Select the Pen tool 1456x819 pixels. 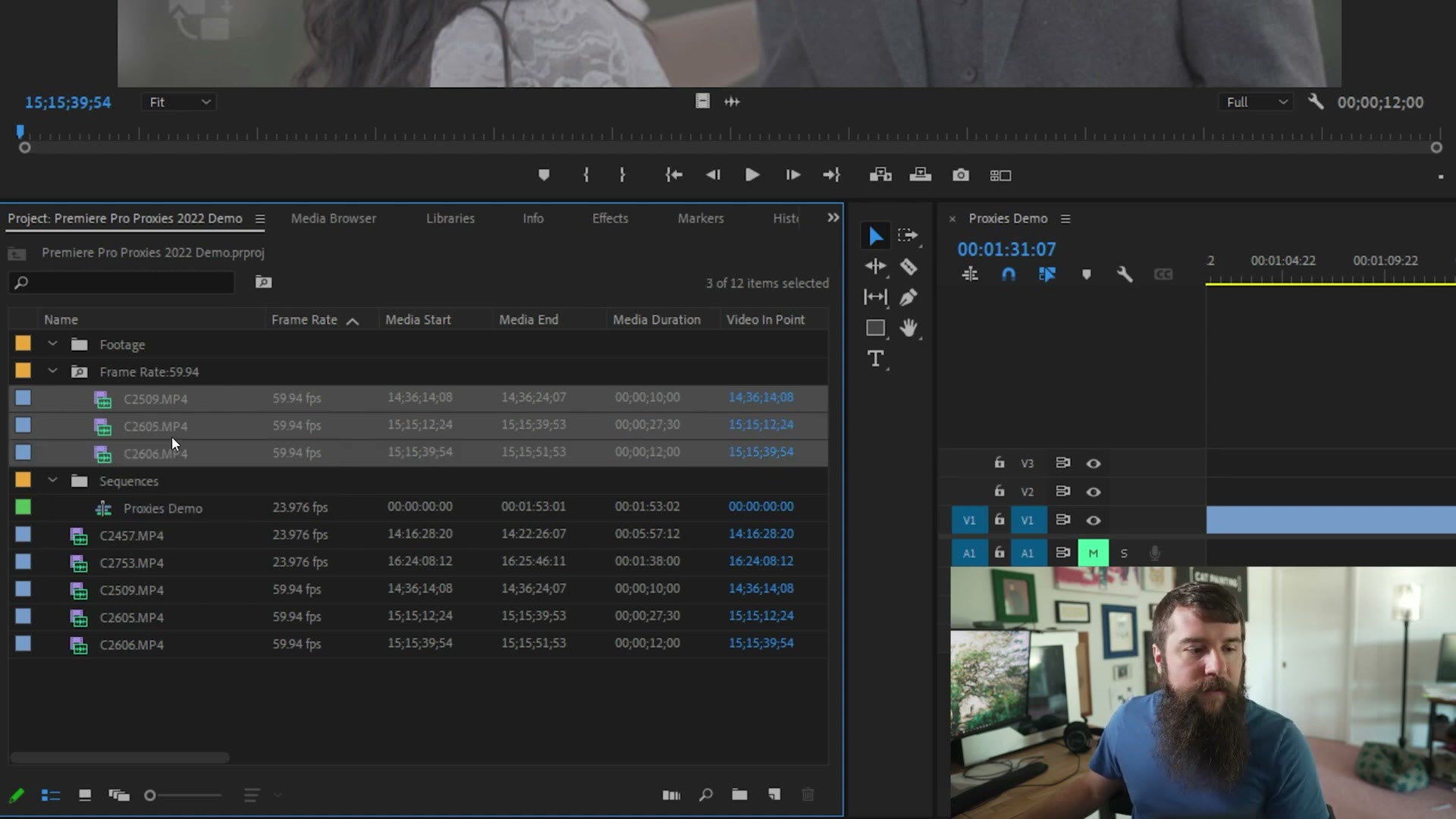coord(908,297)
